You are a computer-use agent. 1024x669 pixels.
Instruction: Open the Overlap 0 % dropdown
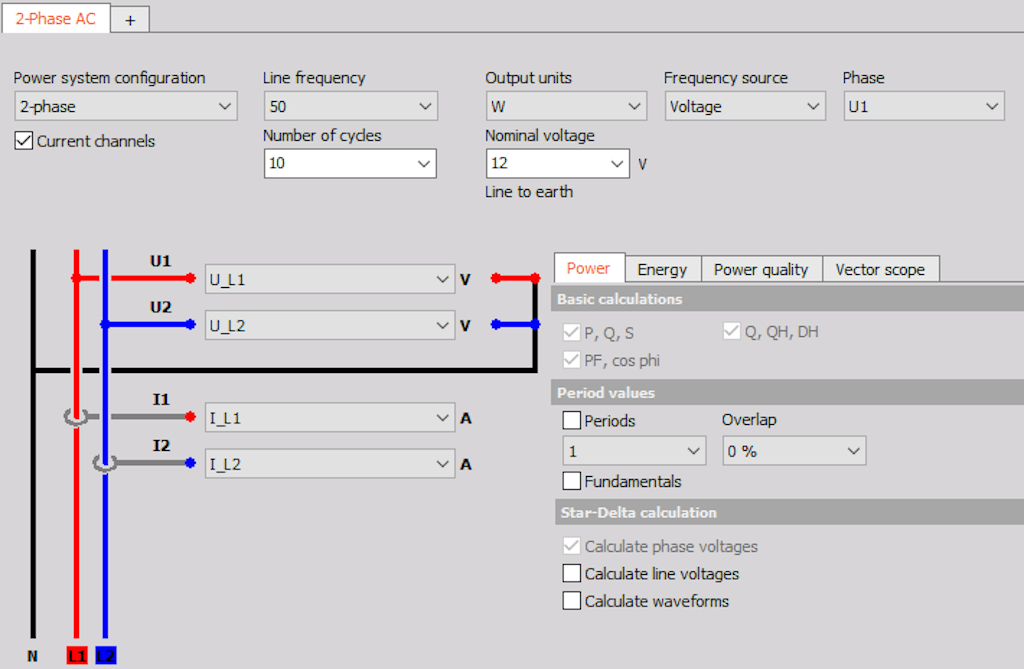pos(794,451)
